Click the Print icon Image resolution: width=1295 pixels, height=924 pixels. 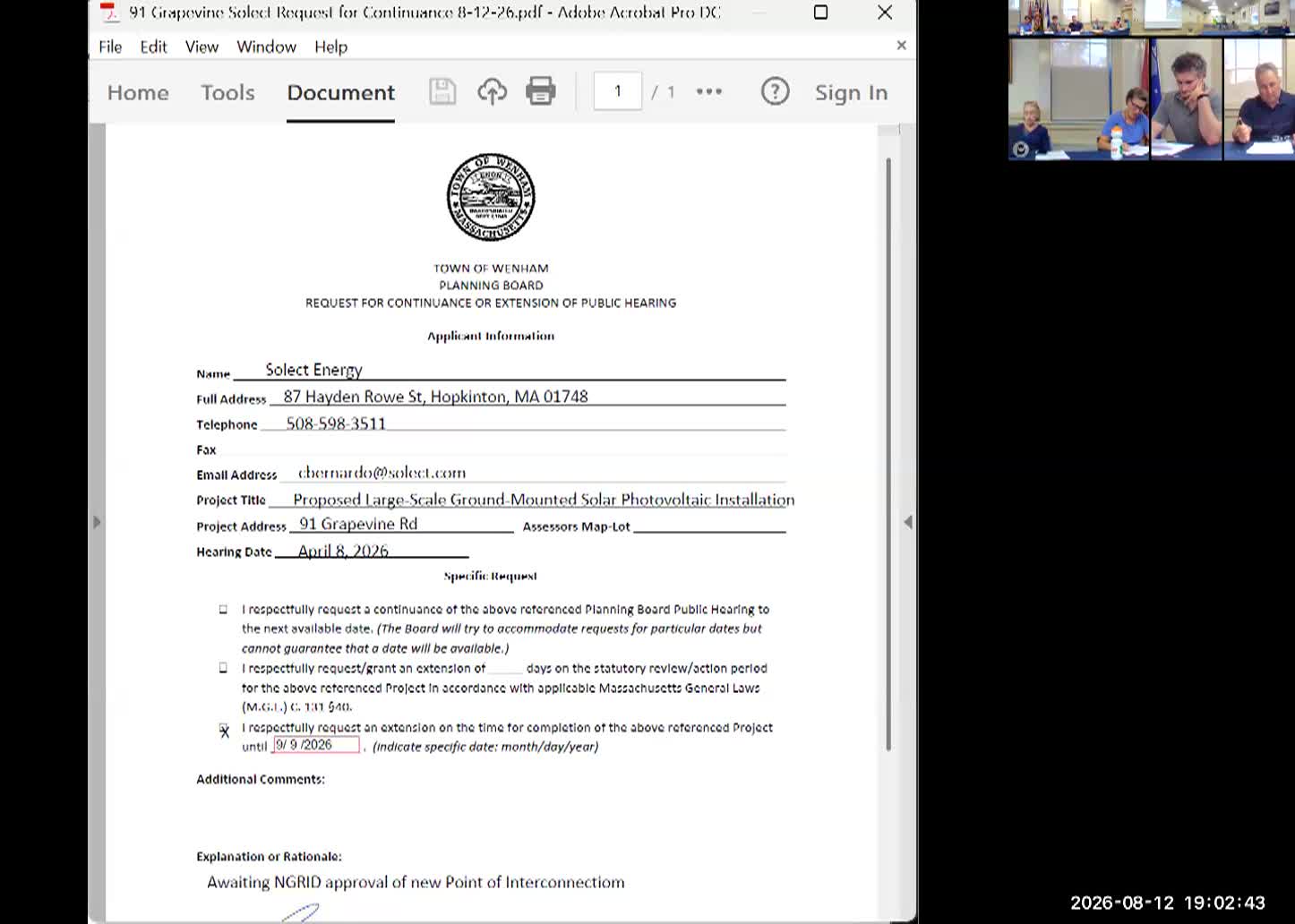[541, 91]
